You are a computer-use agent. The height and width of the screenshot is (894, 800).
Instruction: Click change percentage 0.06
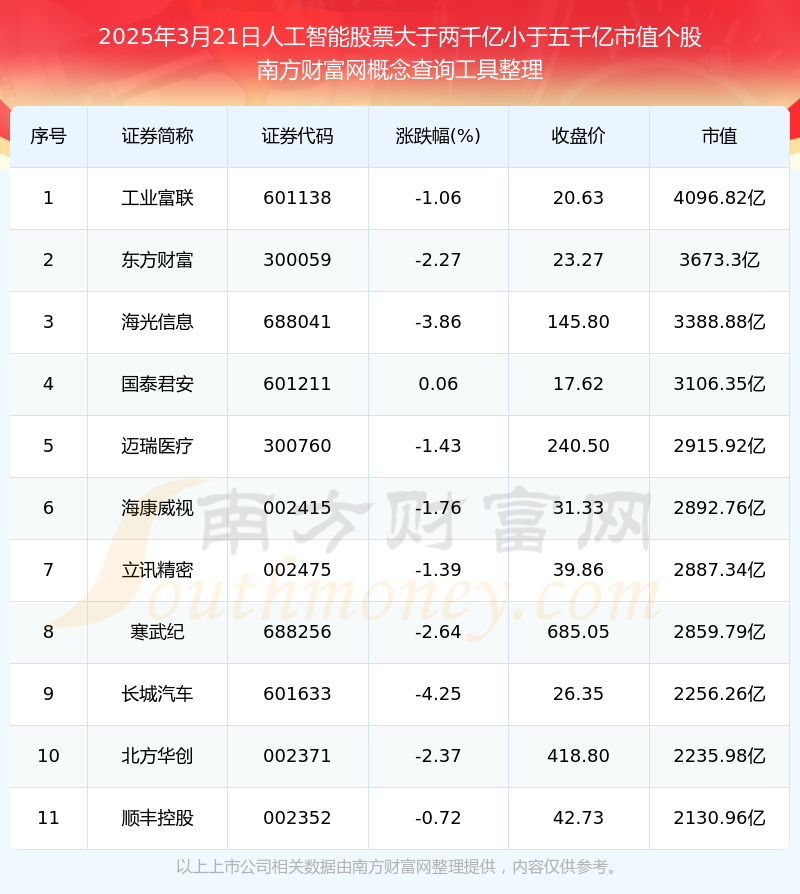pos(438,384)
